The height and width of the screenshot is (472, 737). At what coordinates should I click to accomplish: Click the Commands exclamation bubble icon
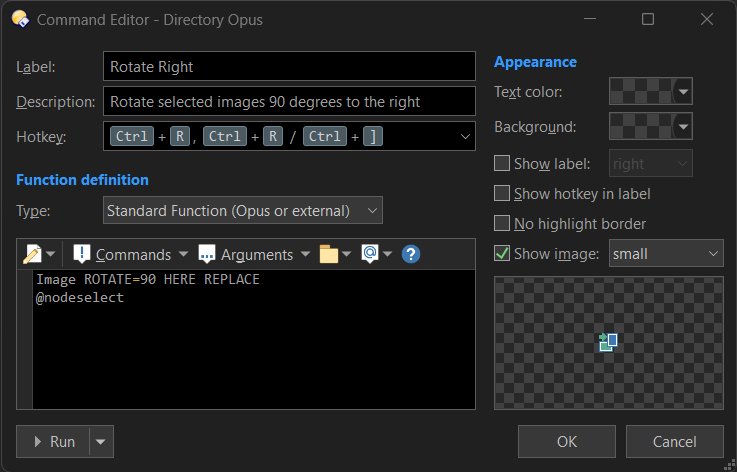82,254
